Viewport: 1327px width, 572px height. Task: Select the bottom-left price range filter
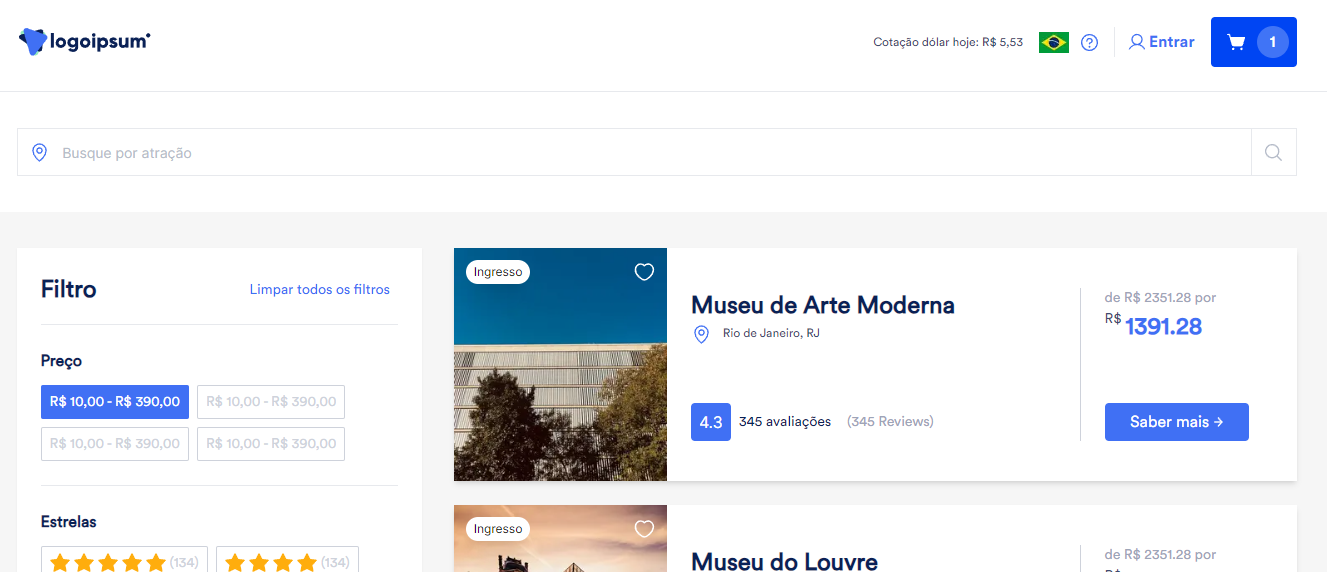pos(115,444)
